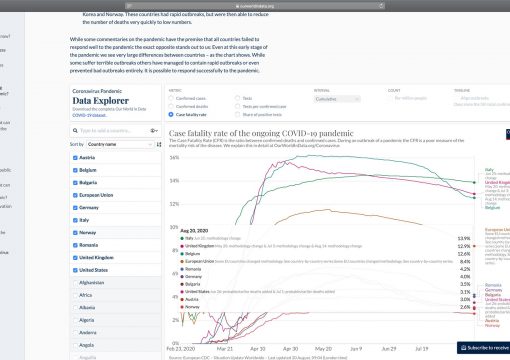Uncheck European Union in the country list

tap(75, 195)
